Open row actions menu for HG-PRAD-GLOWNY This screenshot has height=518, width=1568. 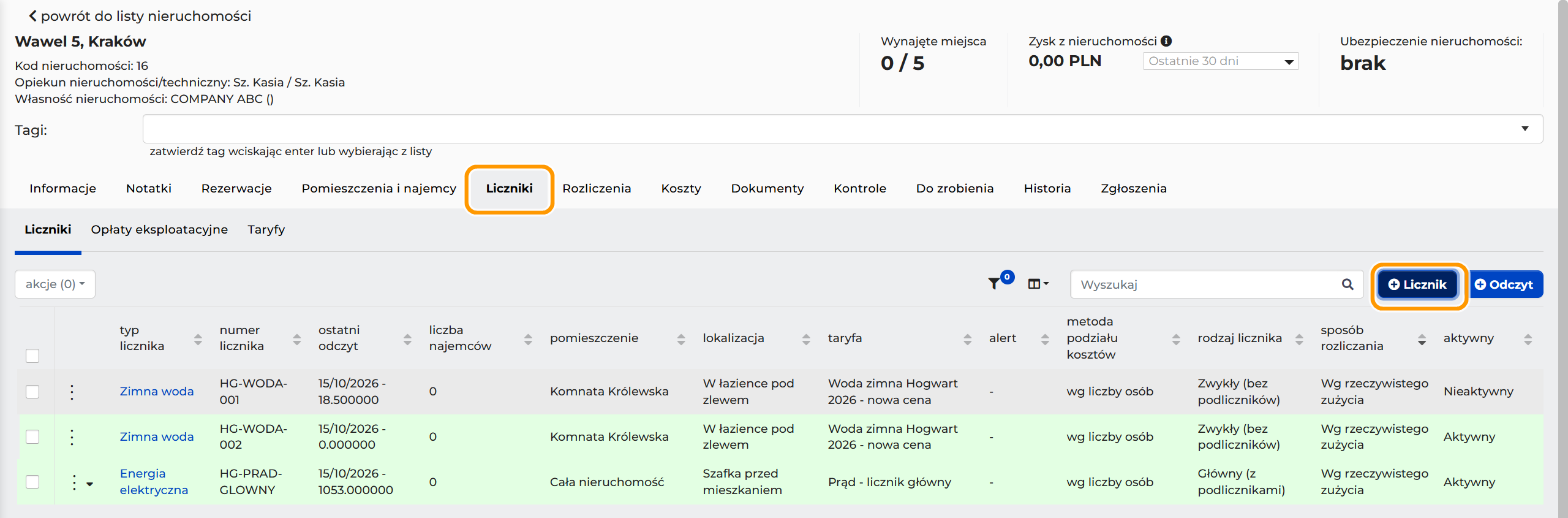[x=73, y=482]
